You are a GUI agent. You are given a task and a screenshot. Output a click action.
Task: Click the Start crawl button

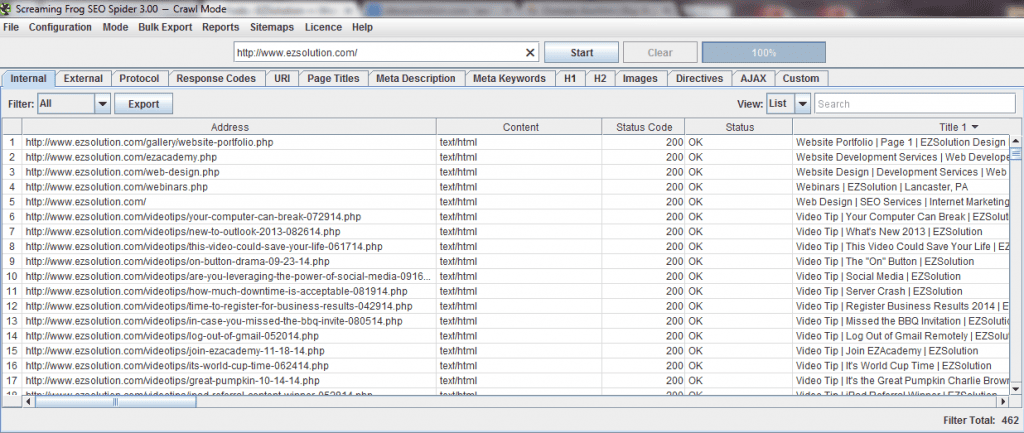(581, 53)
